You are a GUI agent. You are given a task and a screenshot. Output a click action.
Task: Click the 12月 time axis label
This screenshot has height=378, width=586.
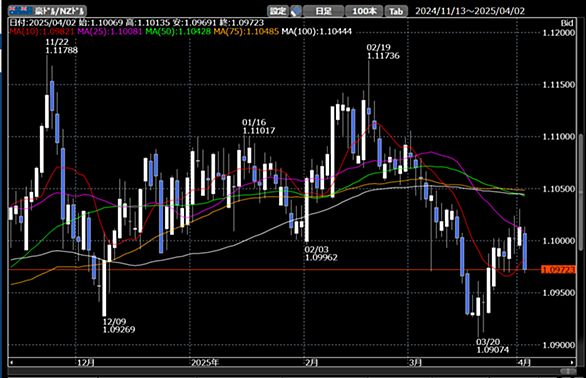(x=86, y=362)
